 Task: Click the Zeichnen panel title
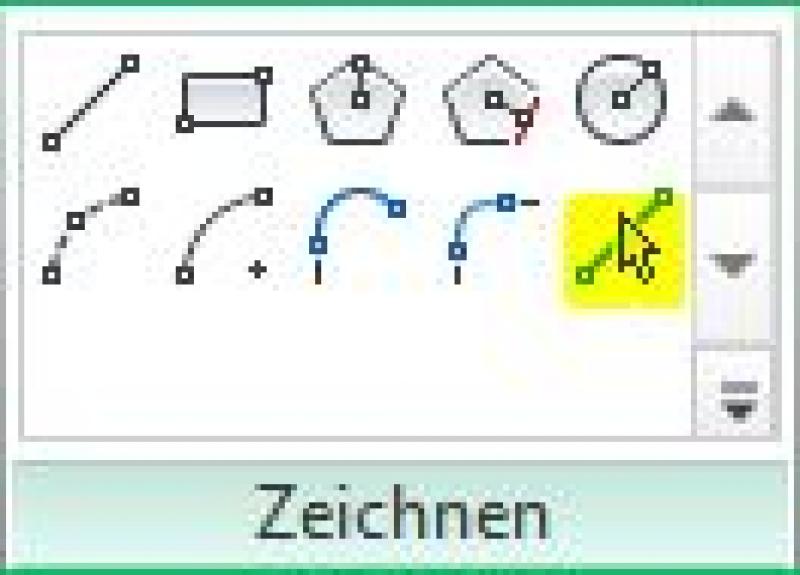click(x=403, y=512)
